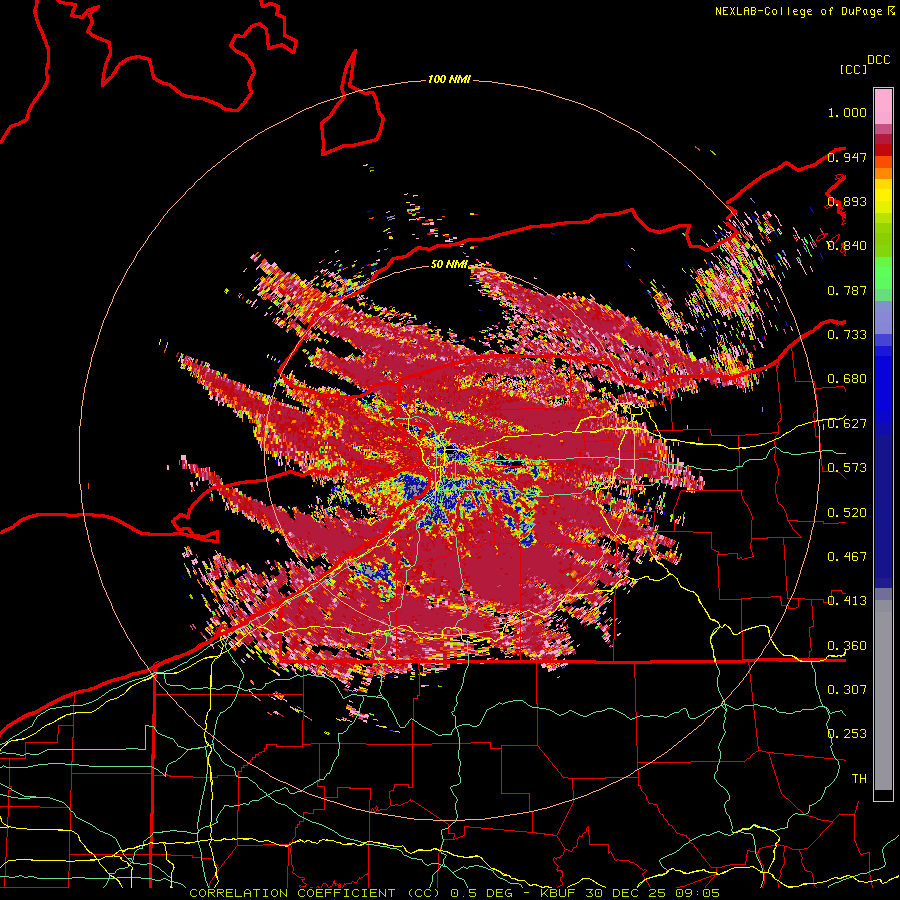Click the 0.253 color scale value
Image resolution: width=900 pixels, height=900 pixels.
click(x=847, y=734)
